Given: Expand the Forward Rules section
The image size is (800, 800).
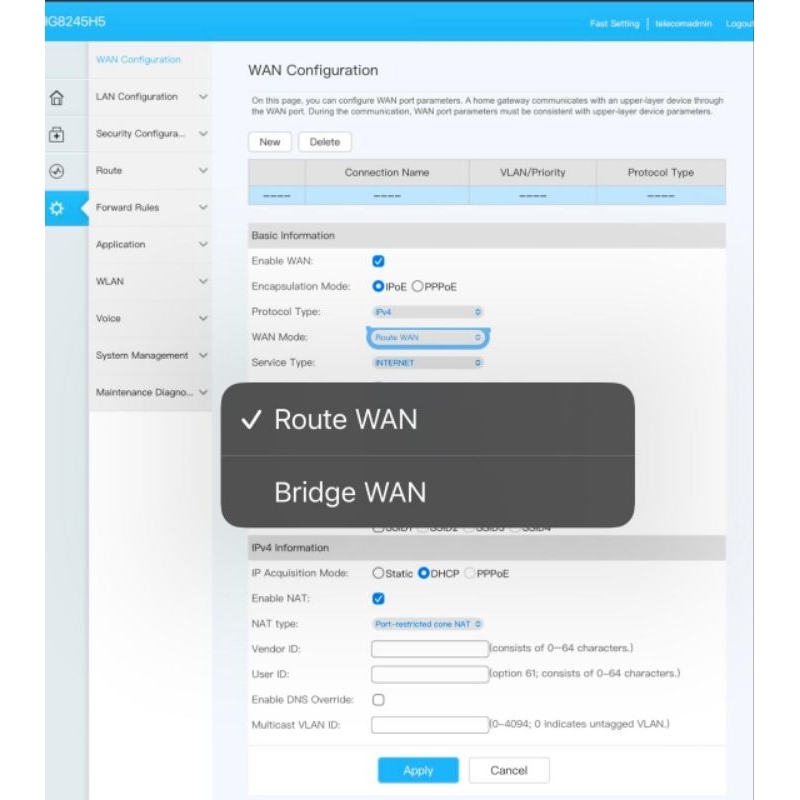Looking at the screenshot, I should coord(152,208).
